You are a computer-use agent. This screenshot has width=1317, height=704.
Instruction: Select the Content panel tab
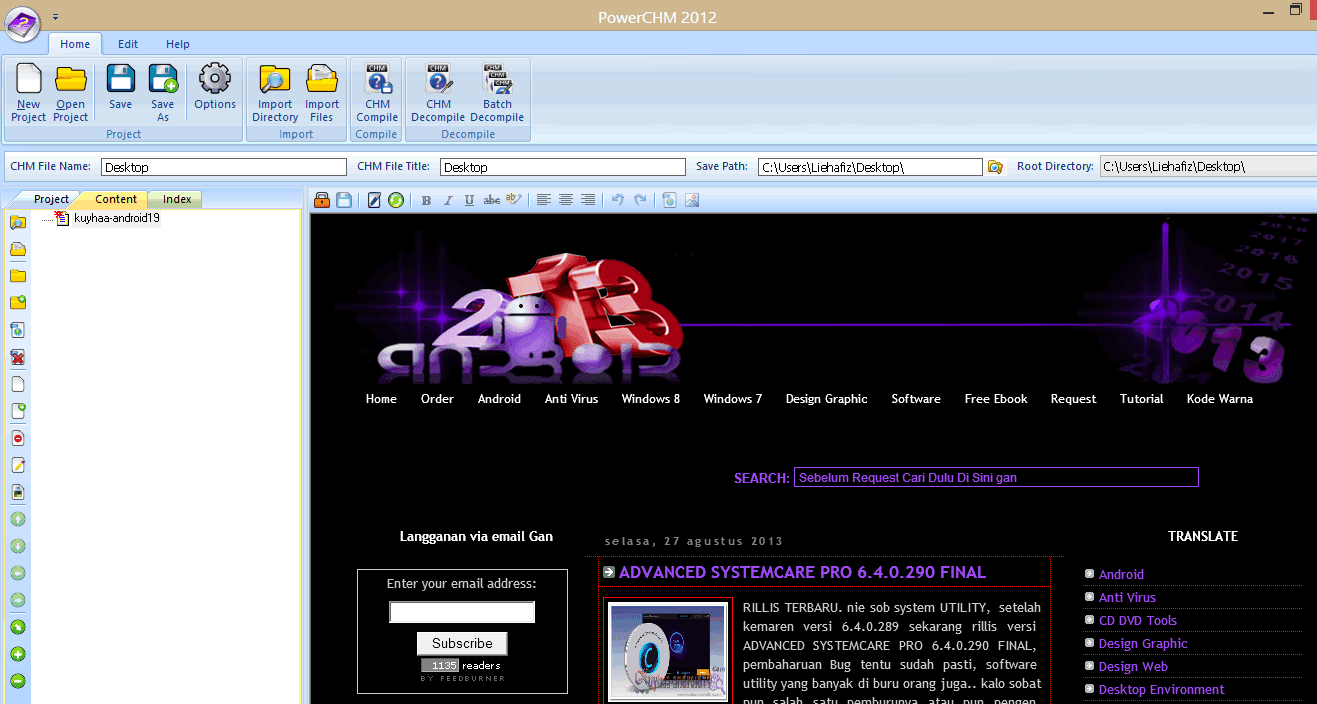pos(116,199)
